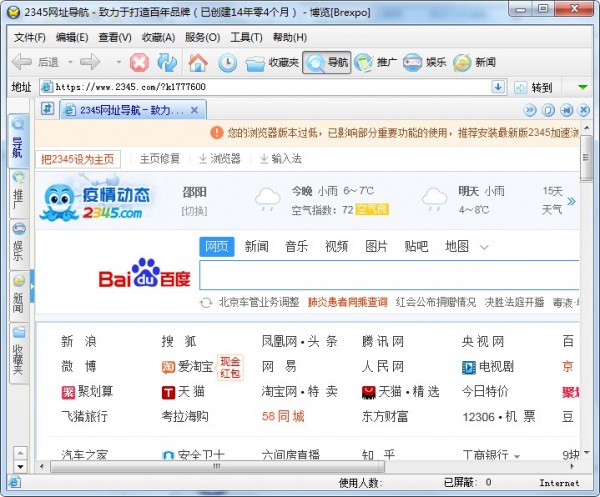Open the 聚划算 link
600x497 pixels.
tap(87, 392)
